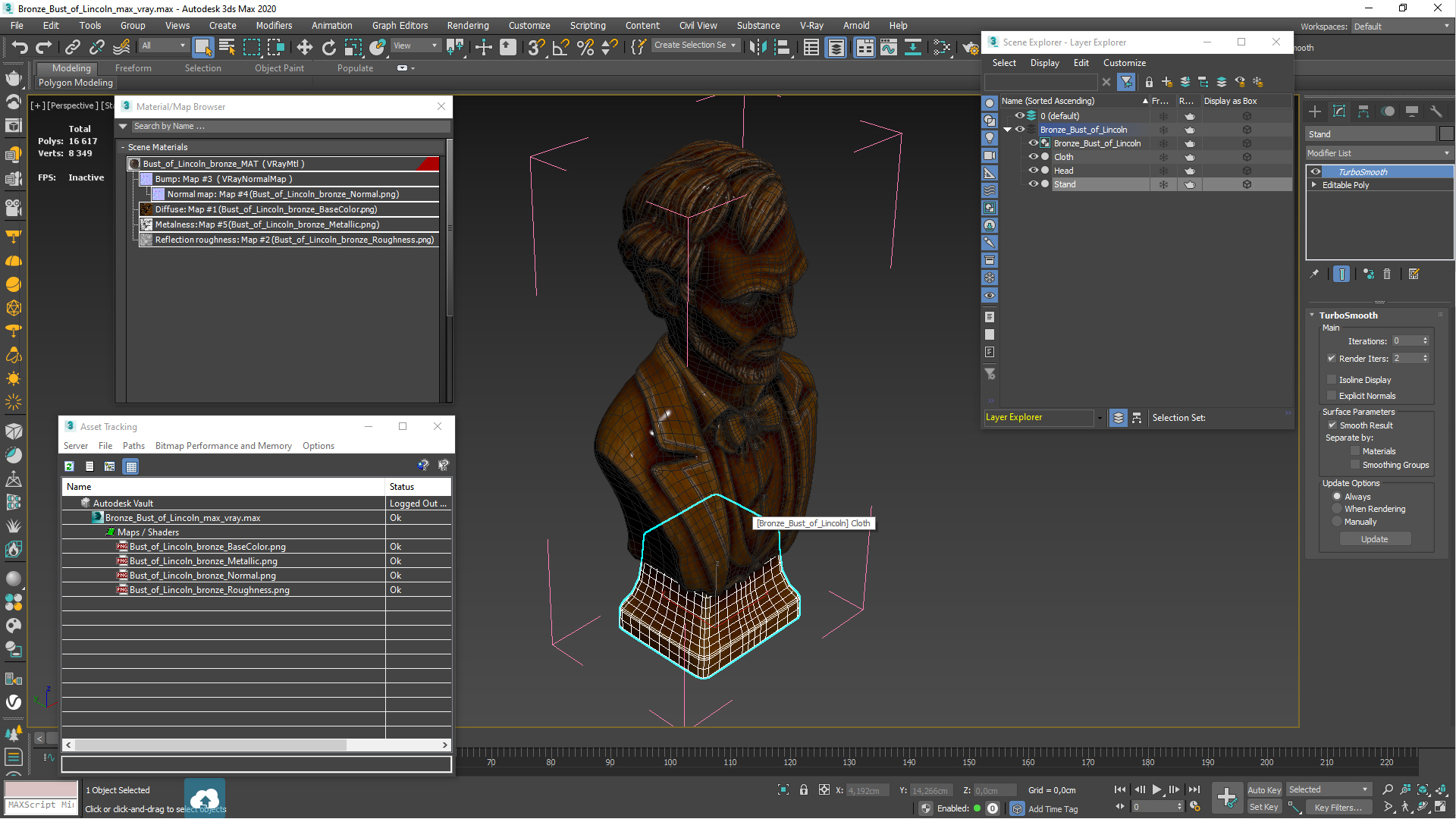Click the TurboSmooth Update button
This screenshot has width=1456, height=819.
click(1374, 539)
